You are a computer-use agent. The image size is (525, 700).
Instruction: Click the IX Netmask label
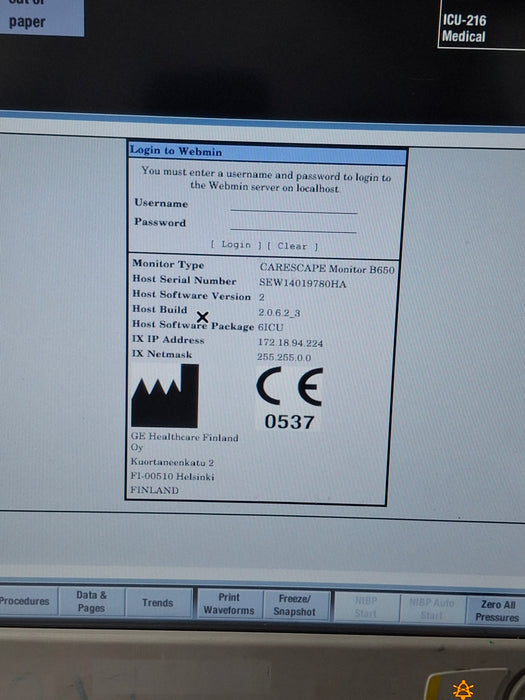[x=162, y=354]
